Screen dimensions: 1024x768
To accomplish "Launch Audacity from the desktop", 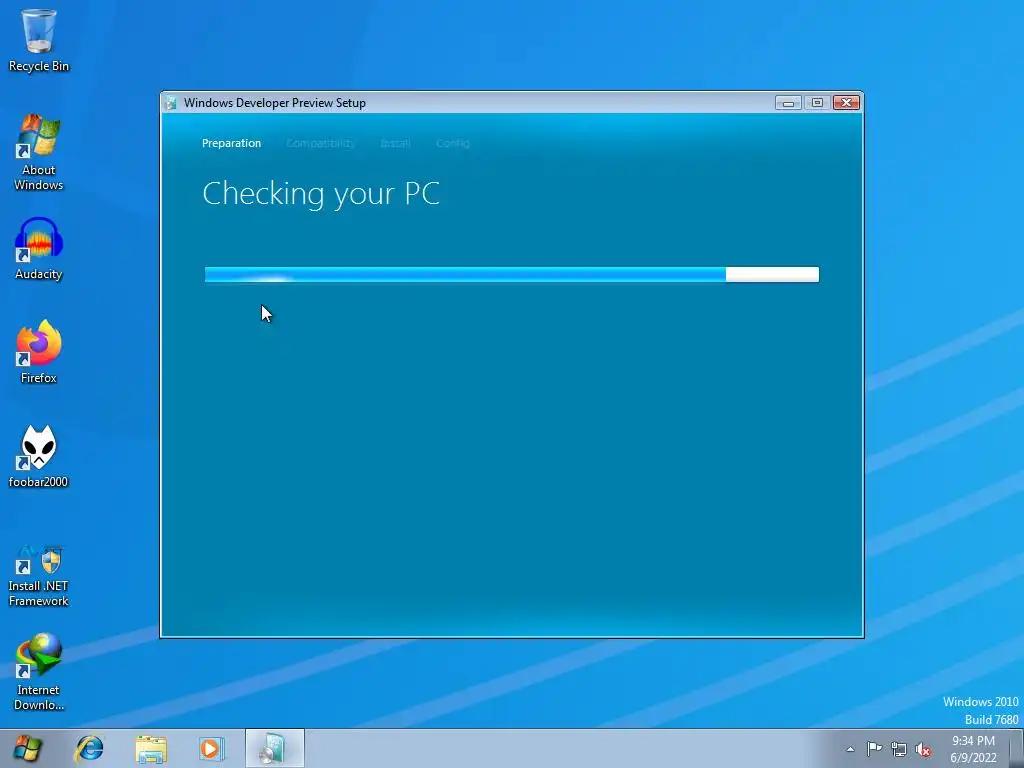I will coord(39,249).
